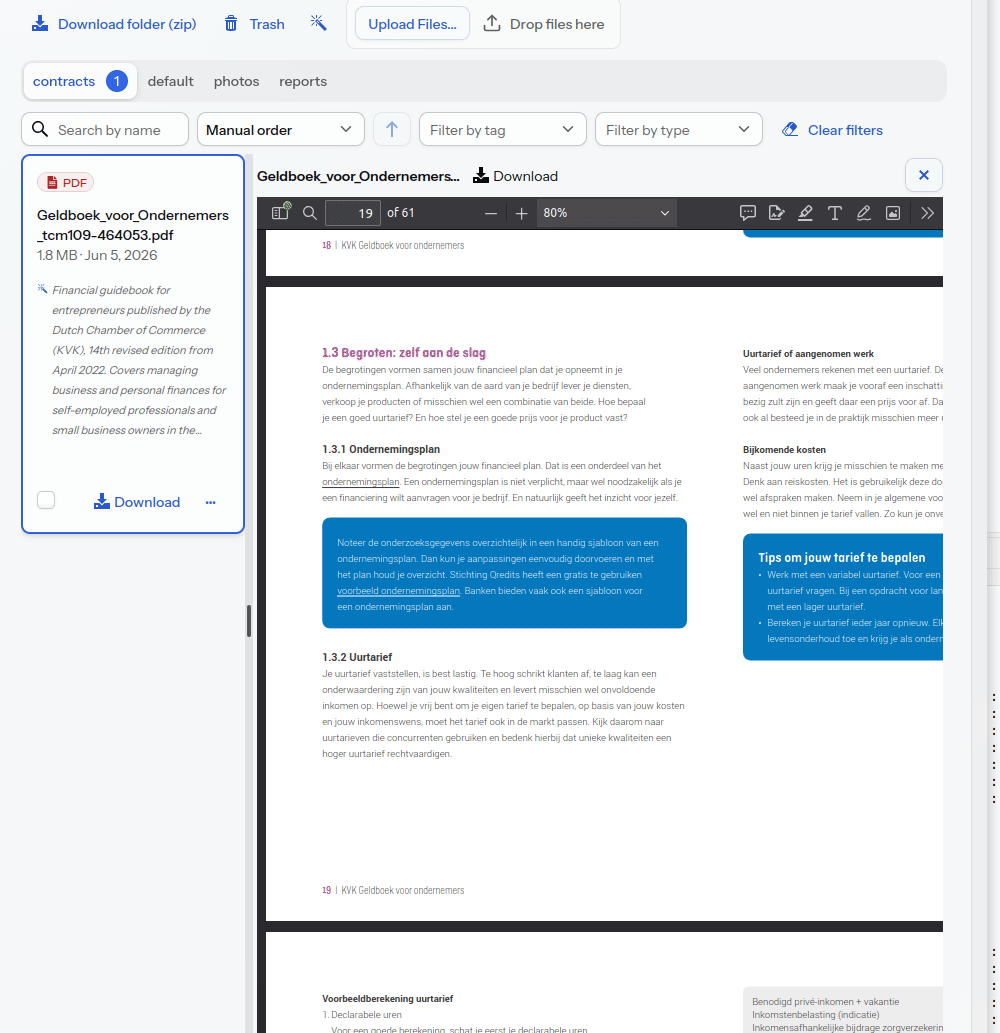
Task: Focus the Search by name field
Action: pyautogui.click(x=105, y=130)
